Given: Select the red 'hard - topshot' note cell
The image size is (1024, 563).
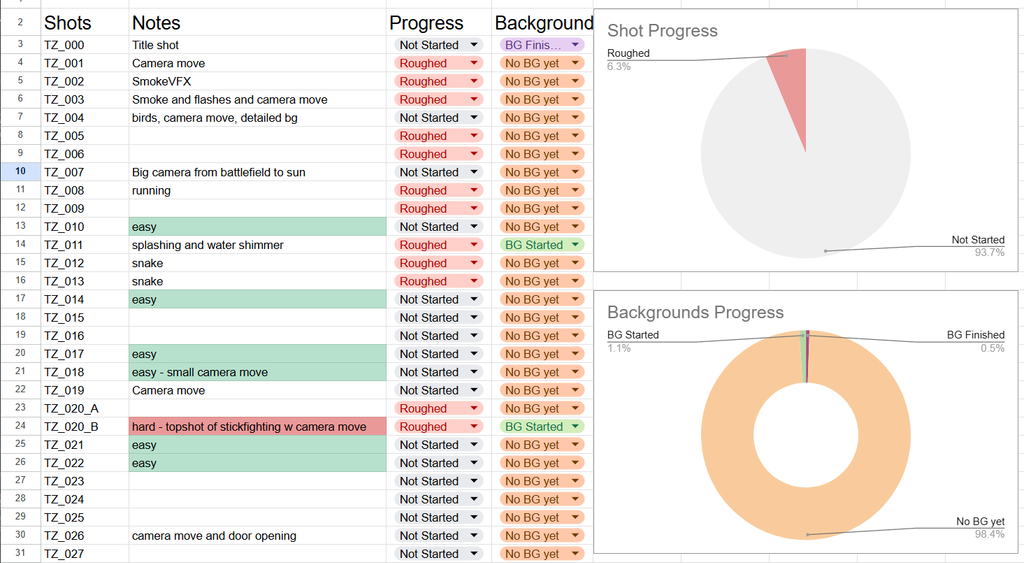Looking at the screenshot, I should [x=257, y=426].
